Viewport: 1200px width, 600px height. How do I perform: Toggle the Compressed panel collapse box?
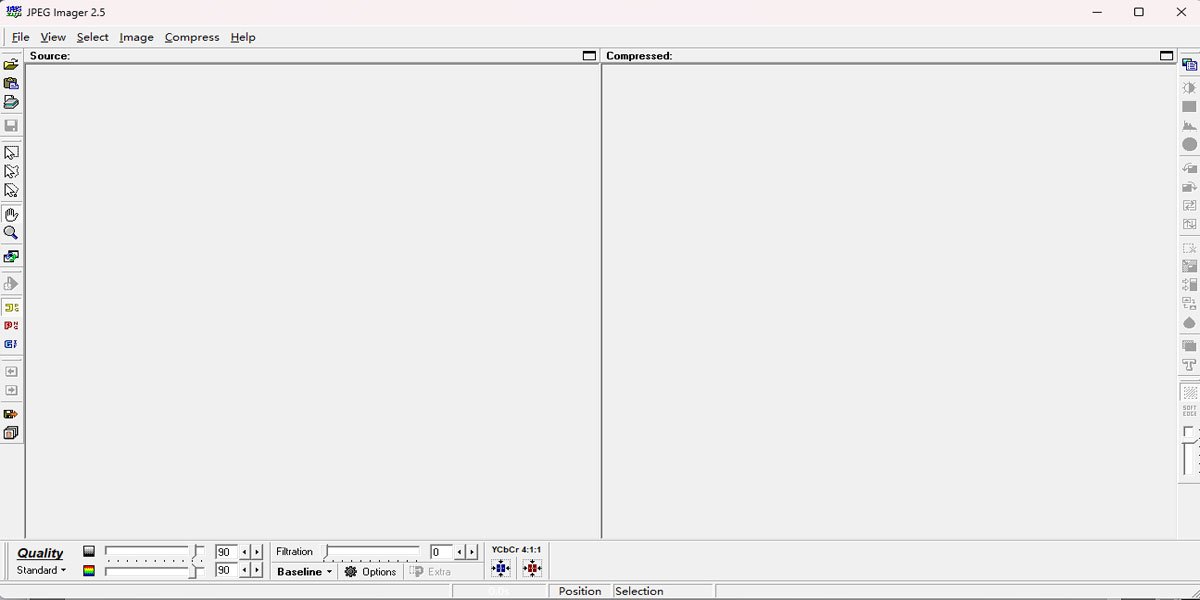click(x=1166, y=56)
